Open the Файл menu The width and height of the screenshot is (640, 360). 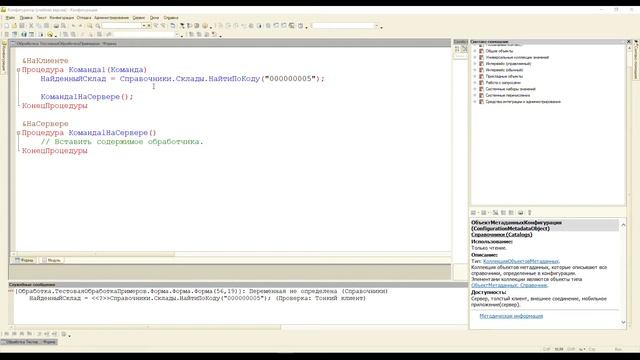[x=11, y=18]
